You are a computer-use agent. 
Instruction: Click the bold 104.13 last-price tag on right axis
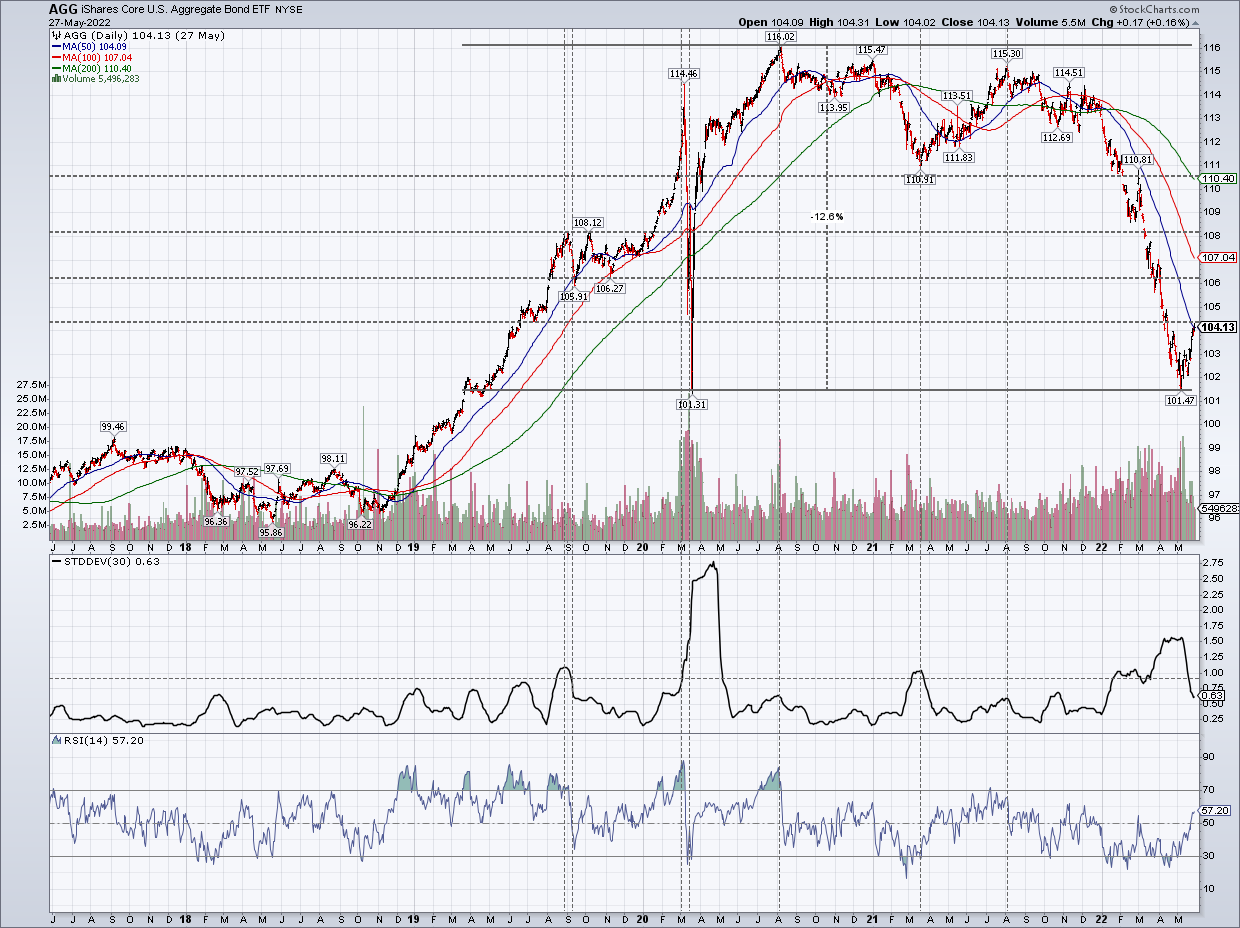click(x=1217, y=327)
